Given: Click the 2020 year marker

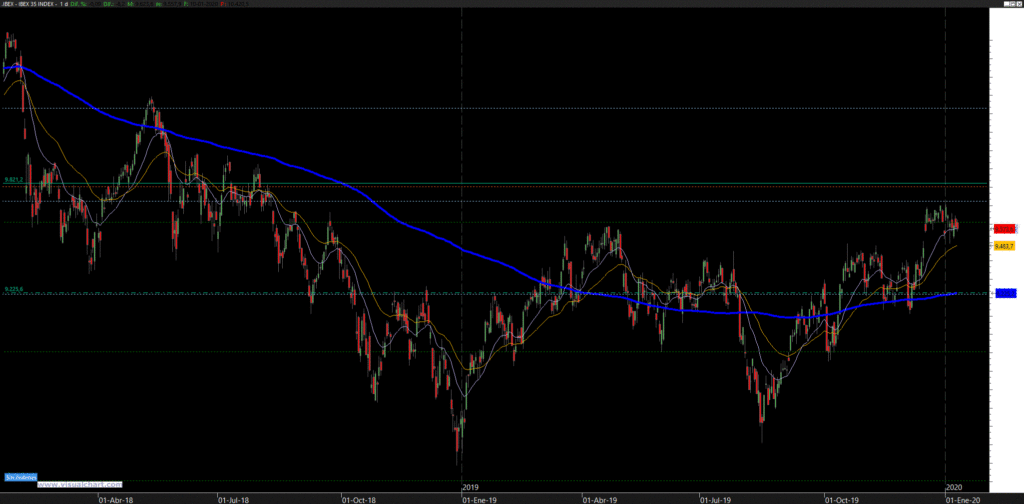Looking at the screenshot, I should [955, 487].
